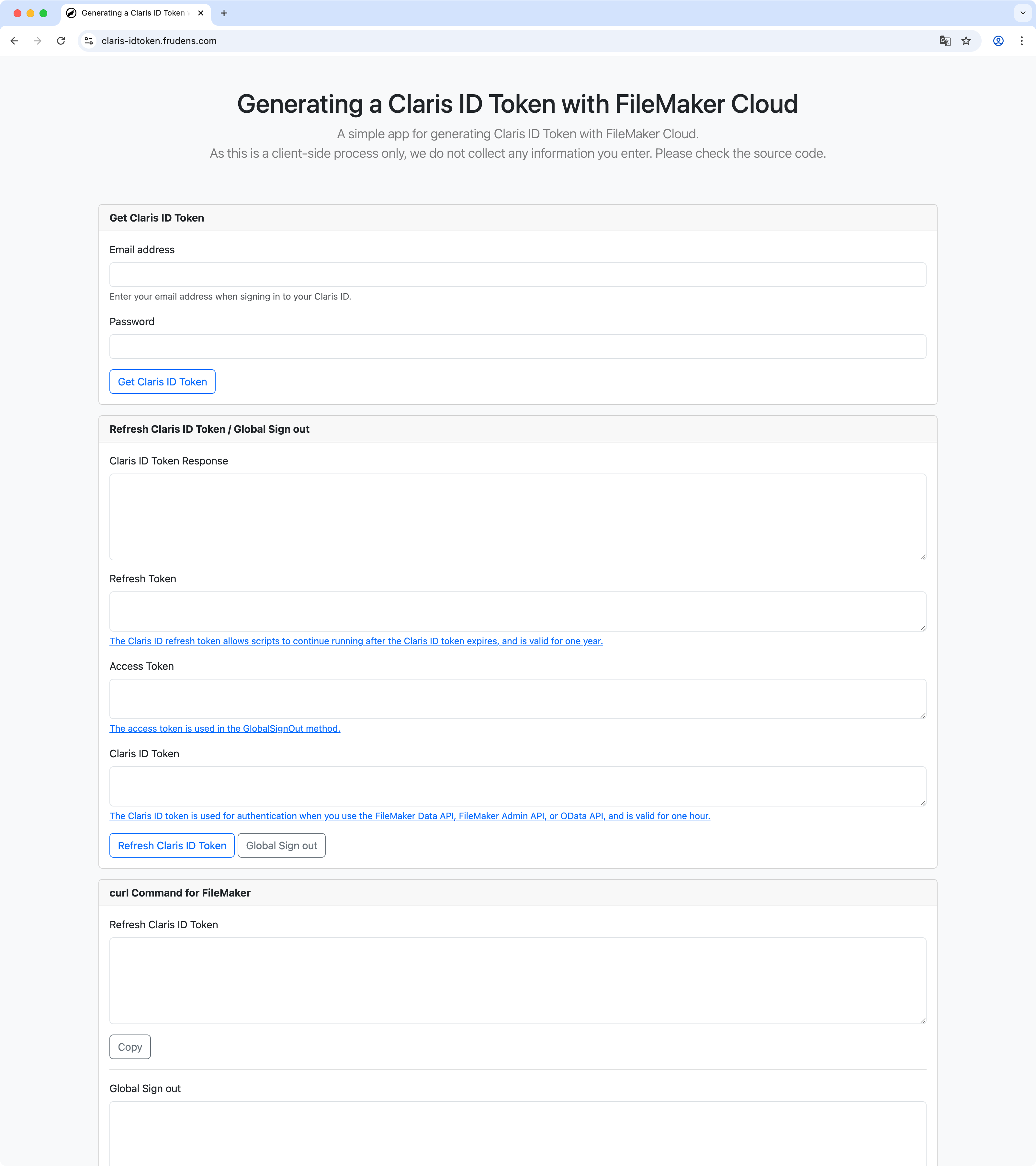The width and height of the screenshot is (1036, 1166).
Task: Focus the Password field
Action: coord(518,346)
